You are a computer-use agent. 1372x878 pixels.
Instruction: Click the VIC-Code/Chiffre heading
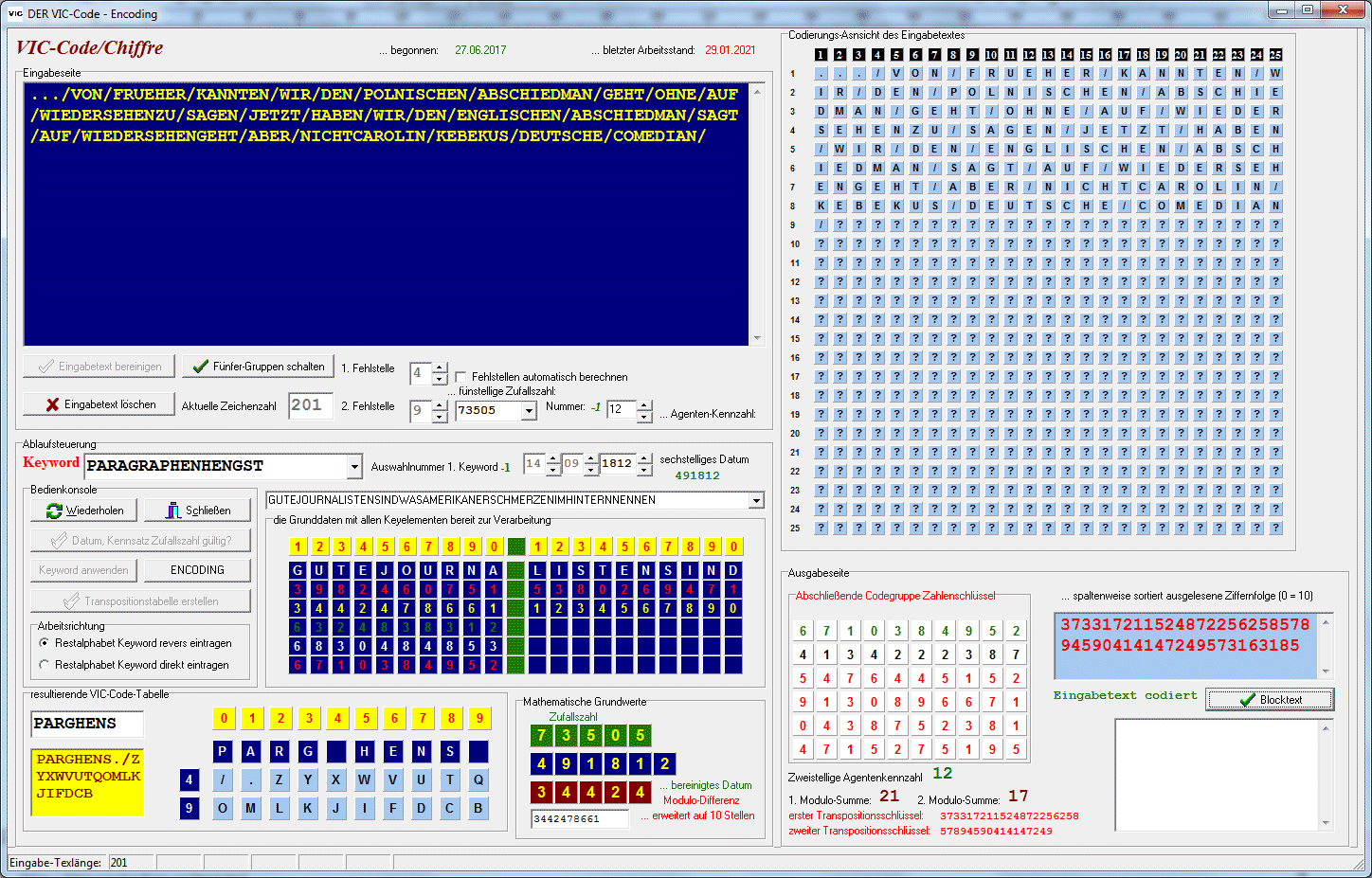point(90,47)
